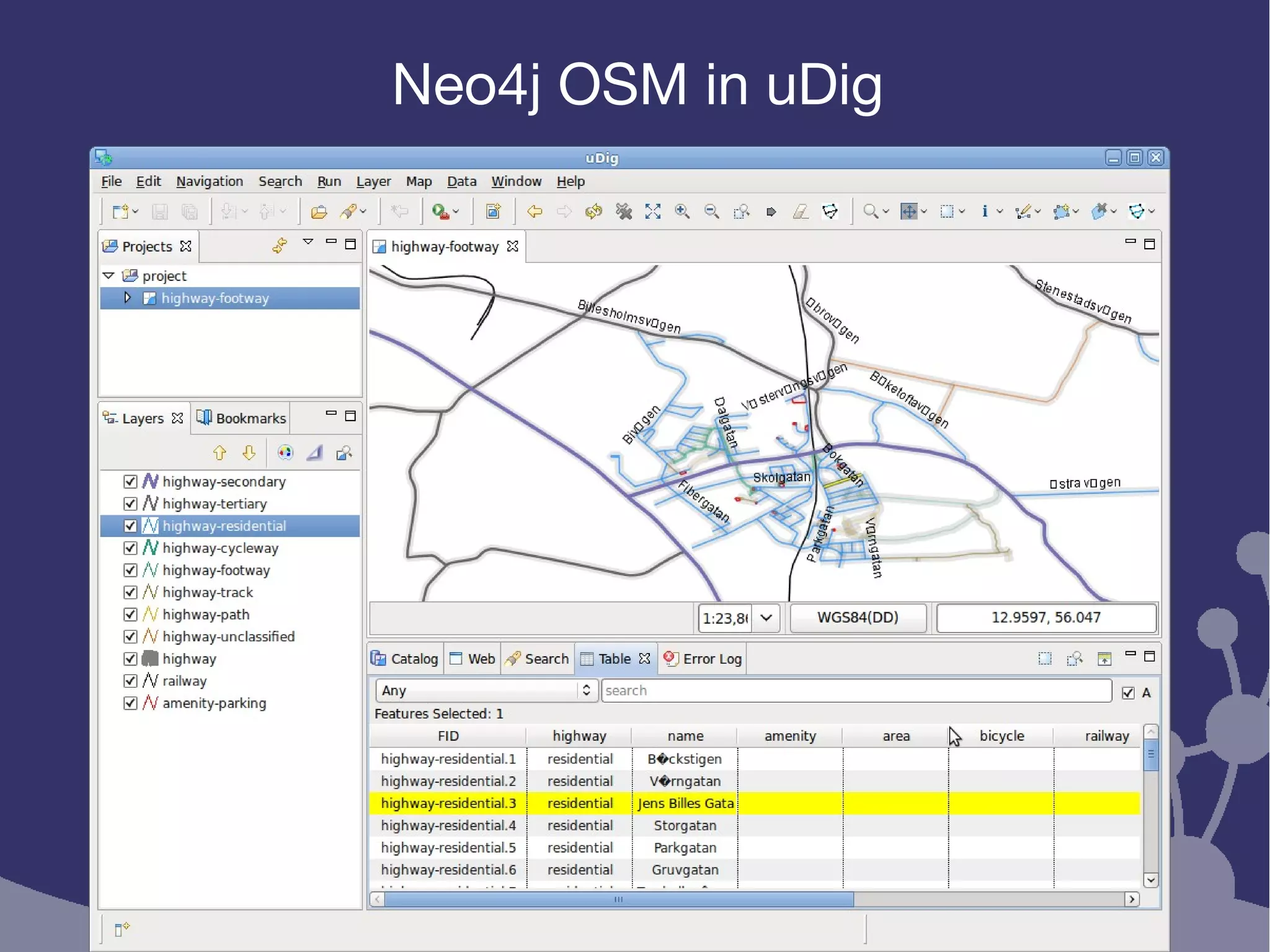Hide the railway layer
This screenshot has width=1270, height=952.
pos(130,681)
